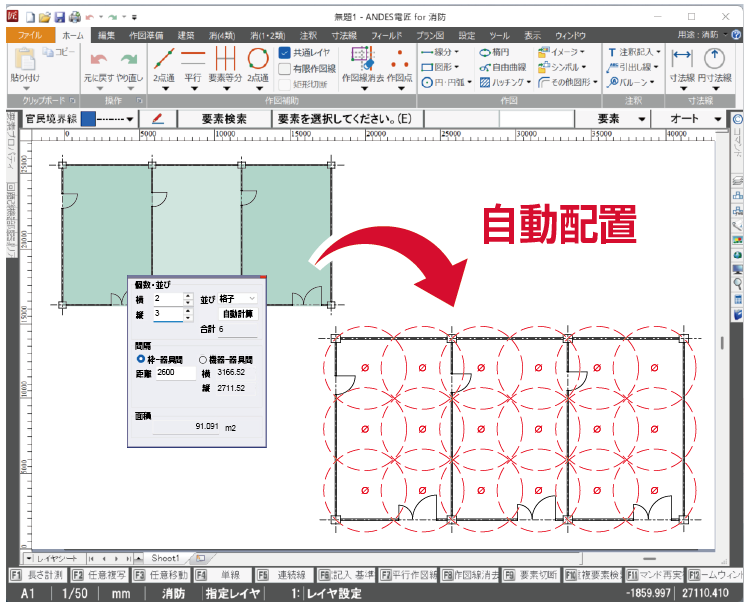750x607 pixels.
Task: Select the Sheet1 sheet tab
Action: (165, 558)
